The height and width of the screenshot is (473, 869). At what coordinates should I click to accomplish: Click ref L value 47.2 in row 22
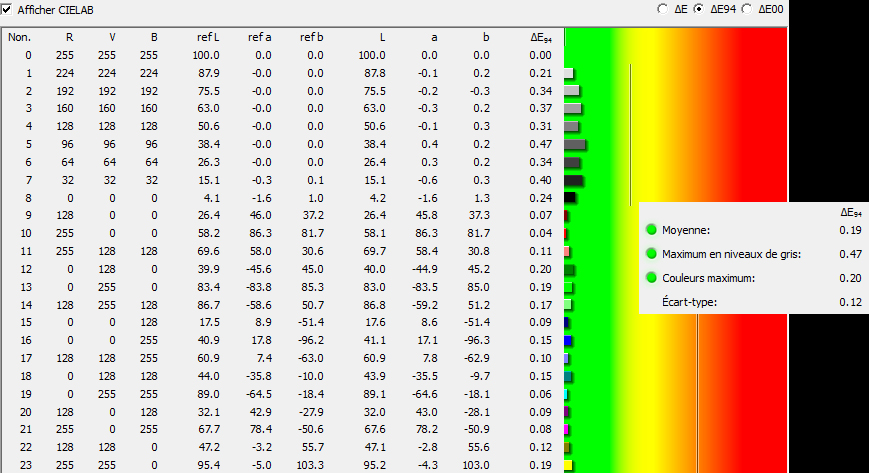point(209,447)
